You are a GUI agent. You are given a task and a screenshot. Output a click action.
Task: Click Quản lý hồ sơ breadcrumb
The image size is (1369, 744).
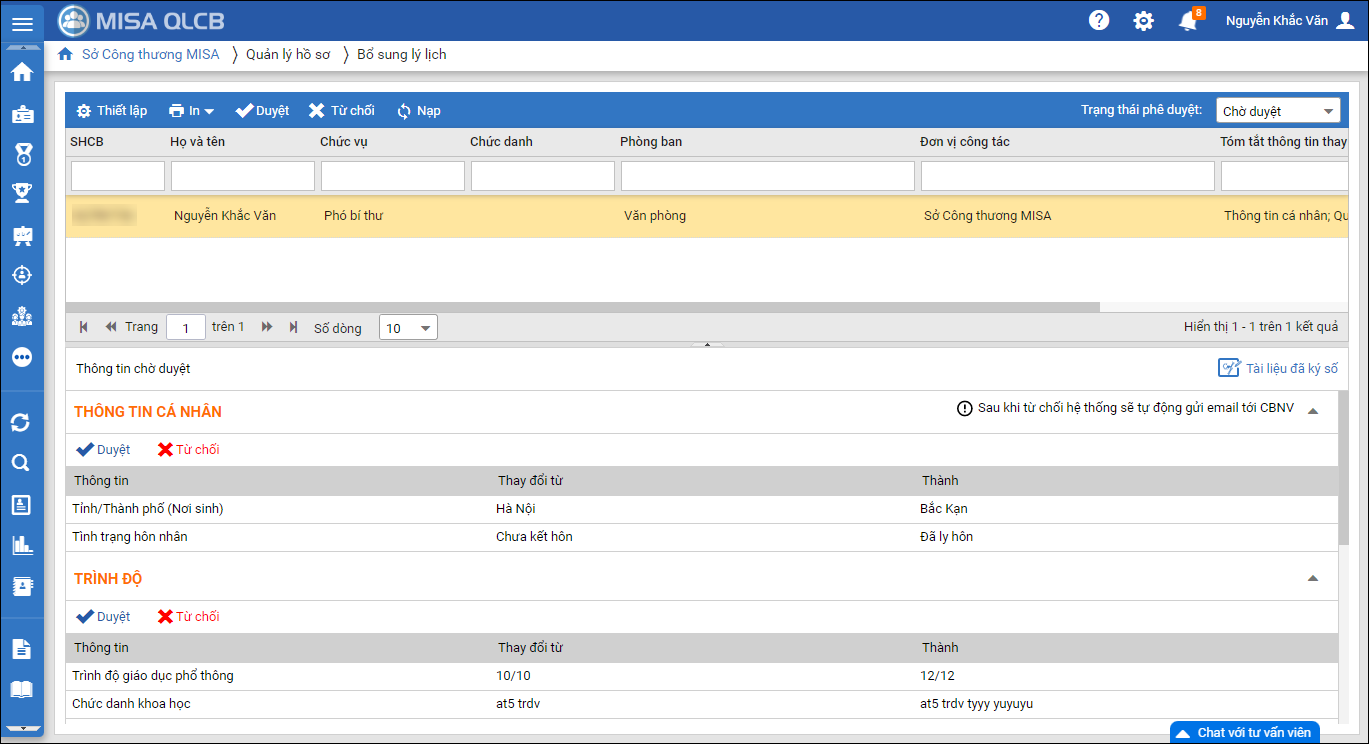(288, 55)
